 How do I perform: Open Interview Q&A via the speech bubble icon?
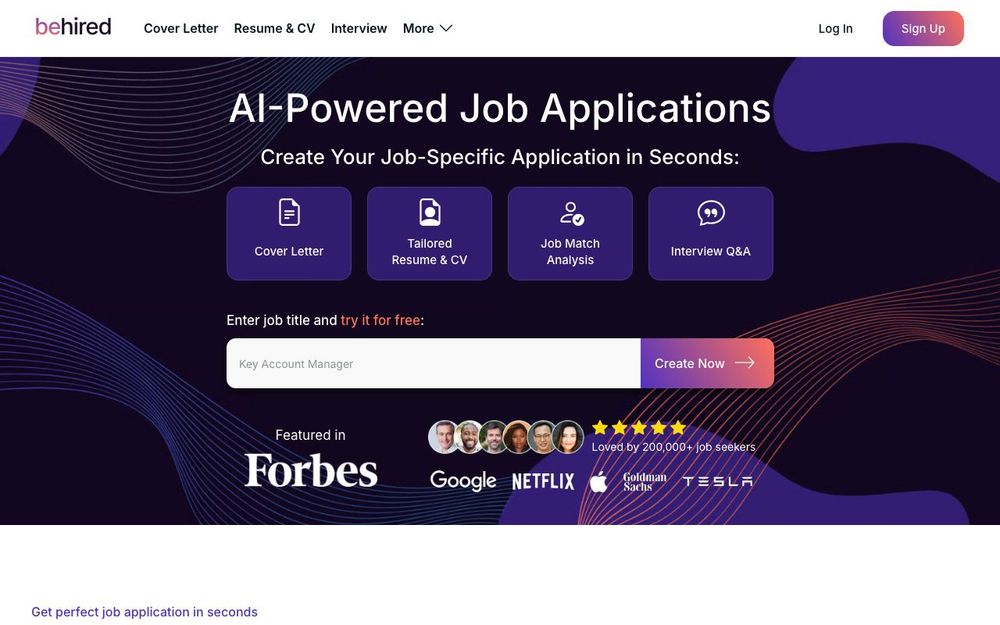click(x=710, y=211)
